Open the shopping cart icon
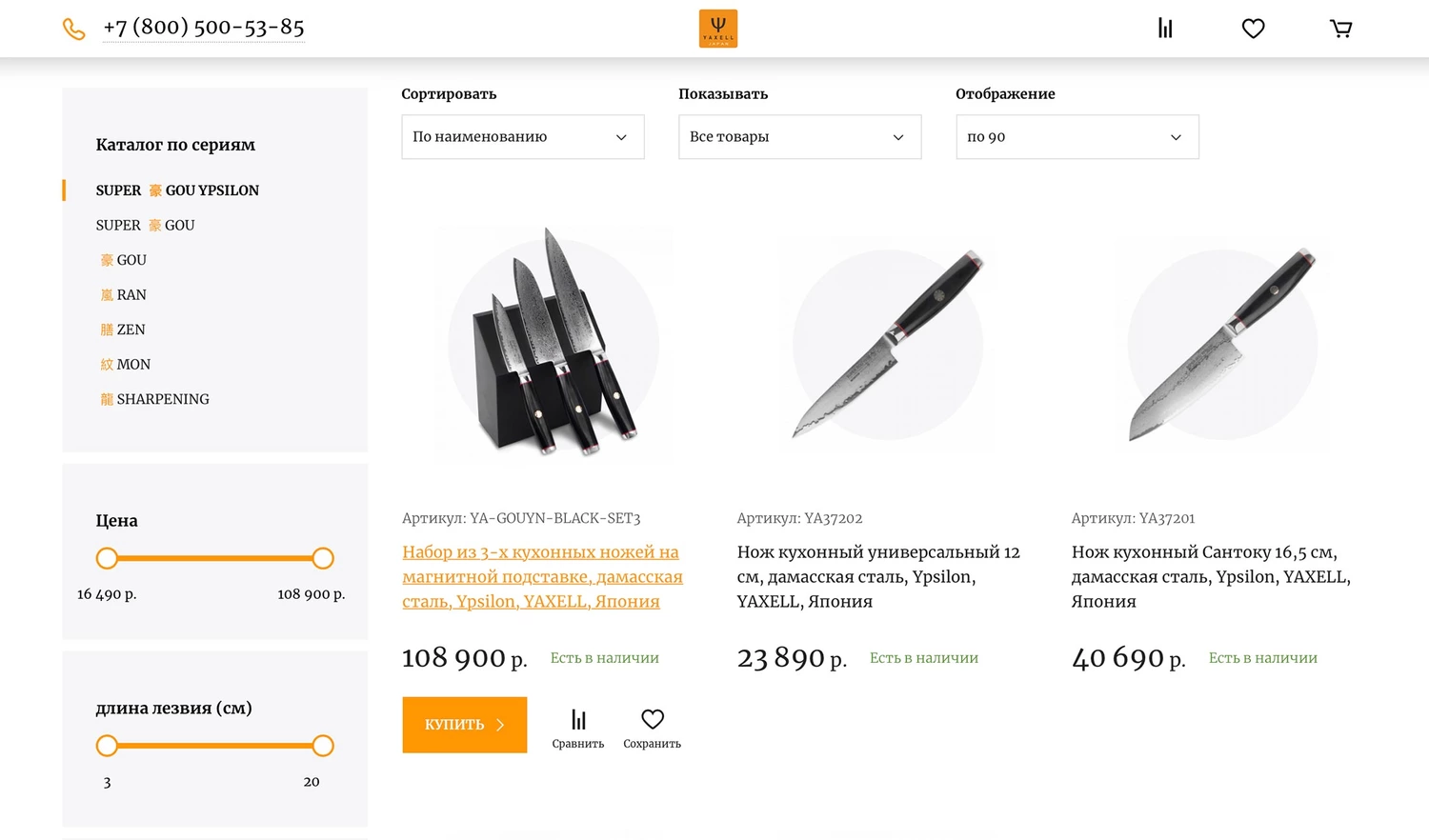The width and height of the screenshot is (1429, 840). [x=1340, y=29]
